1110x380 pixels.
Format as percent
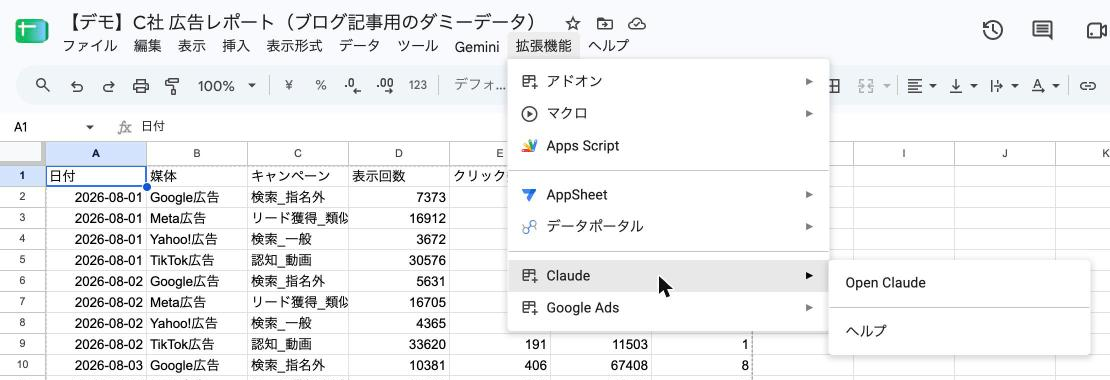coord(321,86)
